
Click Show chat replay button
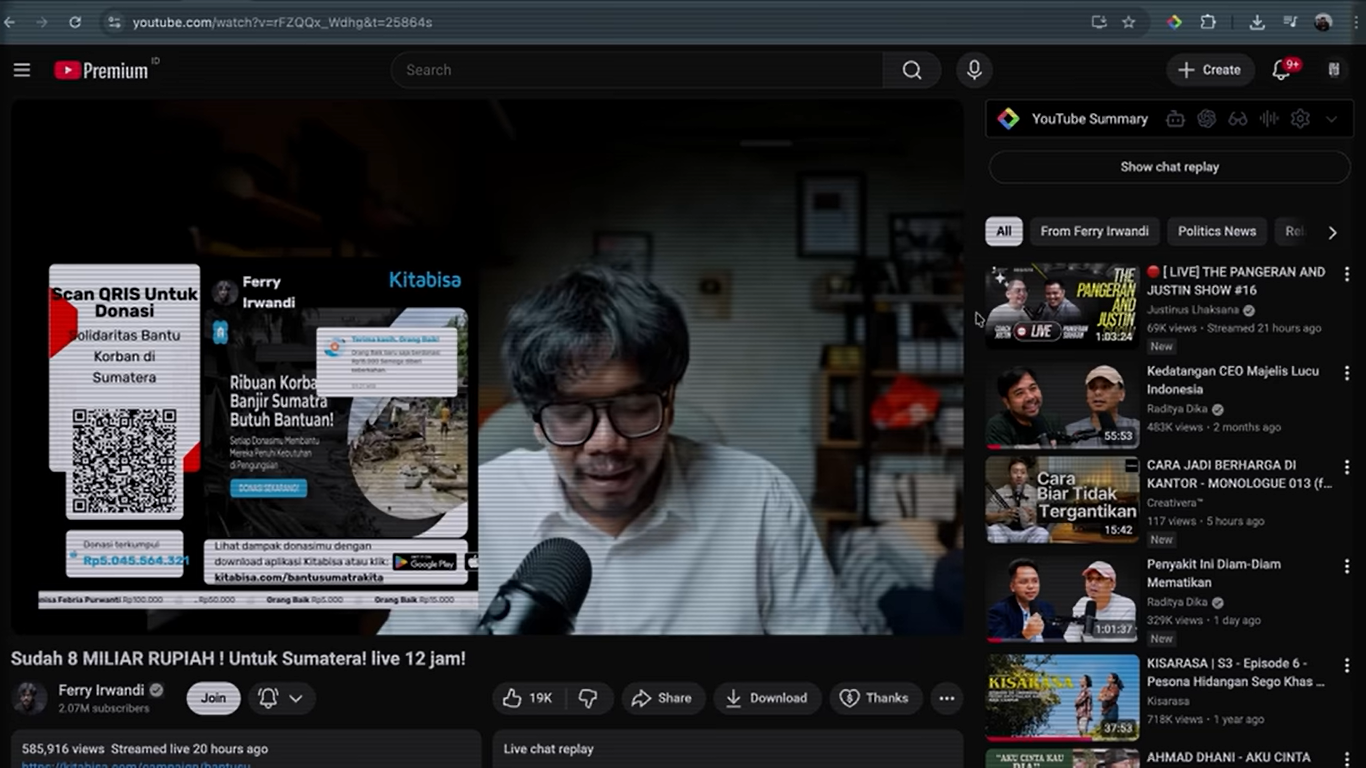(1169, 167)
